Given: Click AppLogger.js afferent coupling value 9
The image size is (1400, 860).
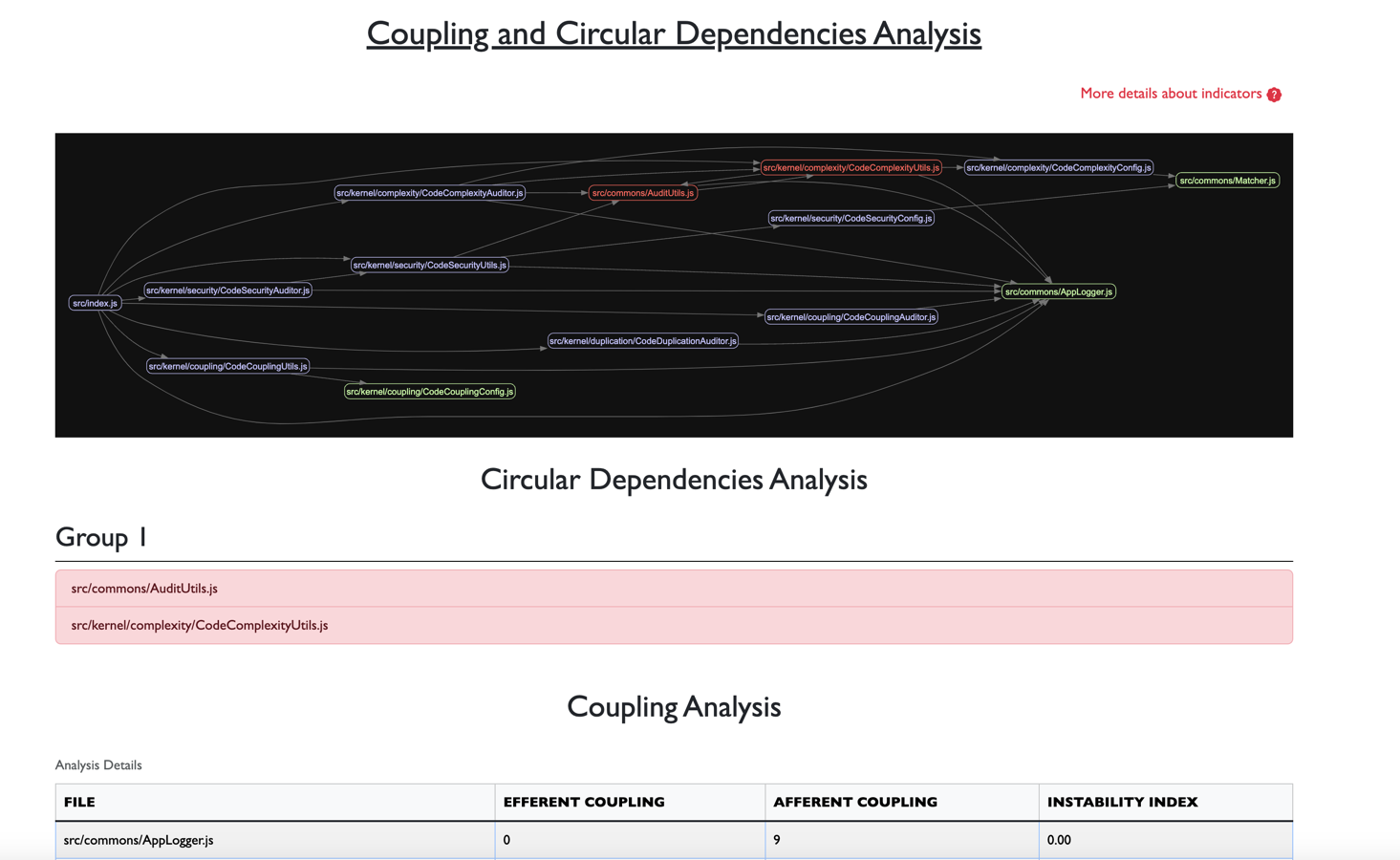Looking at the screenshot, I should 902,840.
